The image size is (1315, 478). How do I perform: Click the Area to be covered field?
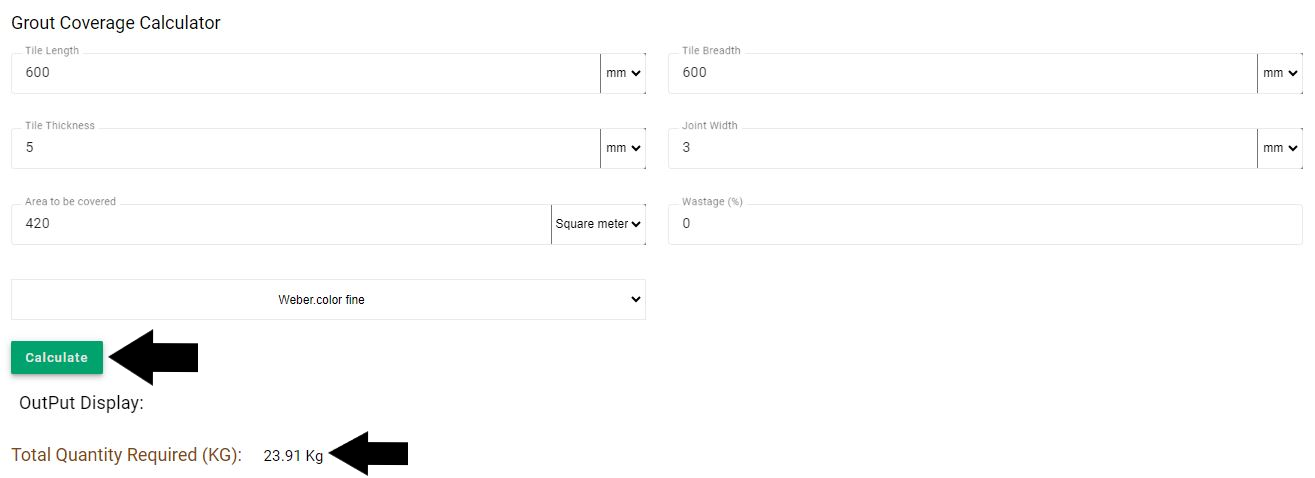280,224
